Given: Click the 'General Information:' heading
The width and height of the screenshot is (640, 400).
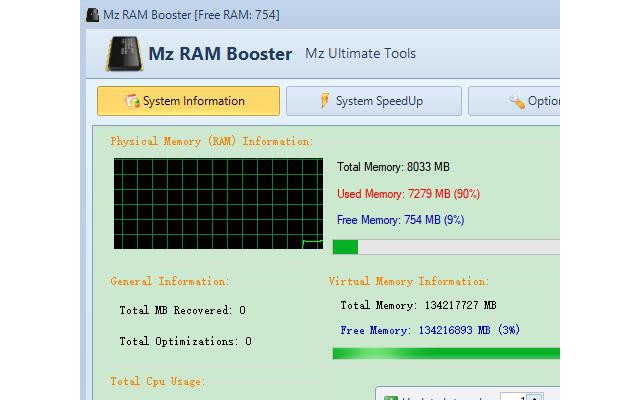Looking at the screenshot, I should 170,281.
